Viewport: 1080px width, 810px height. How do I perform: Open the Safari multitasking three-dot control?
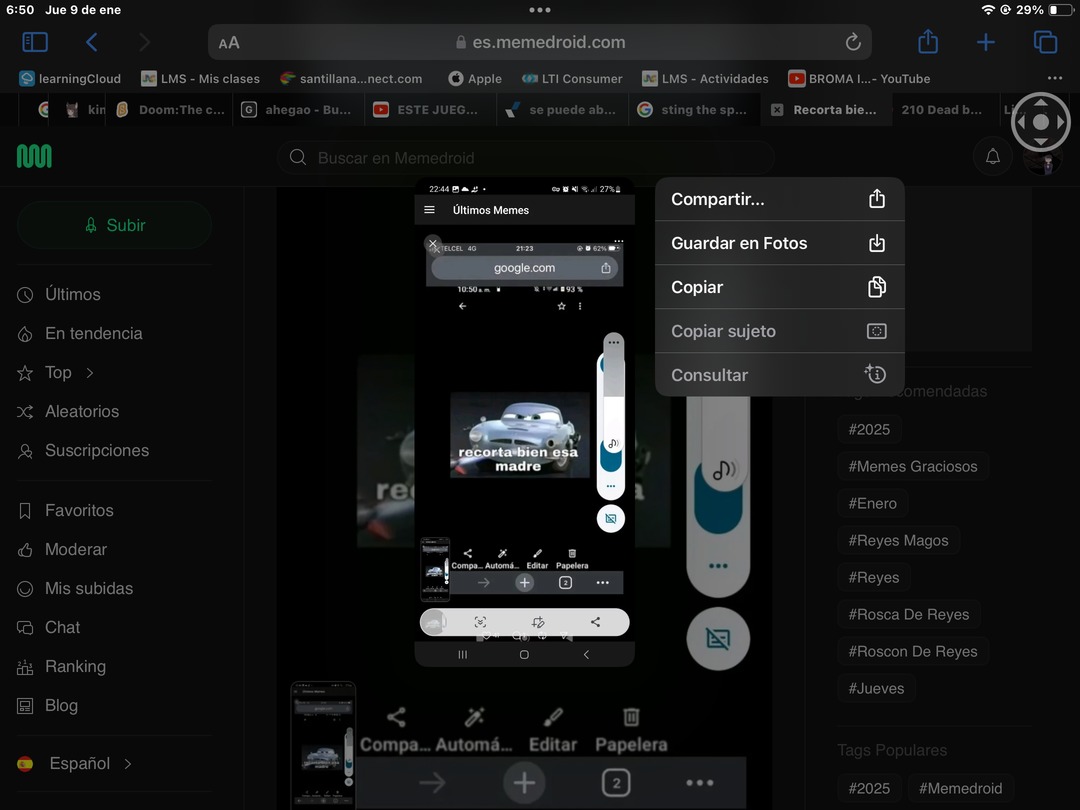[540, 10]
